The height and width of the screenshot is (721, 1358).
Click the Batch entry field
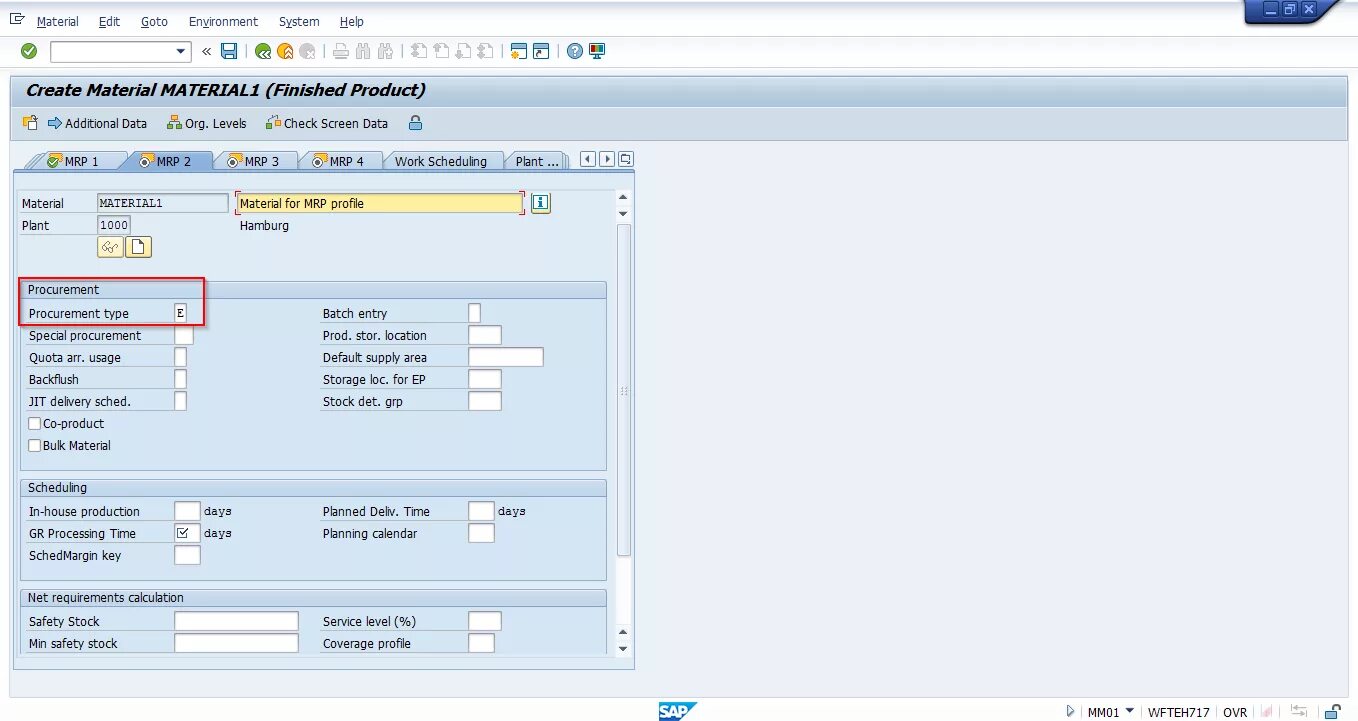pyautogui.click(x=474, y=313)
